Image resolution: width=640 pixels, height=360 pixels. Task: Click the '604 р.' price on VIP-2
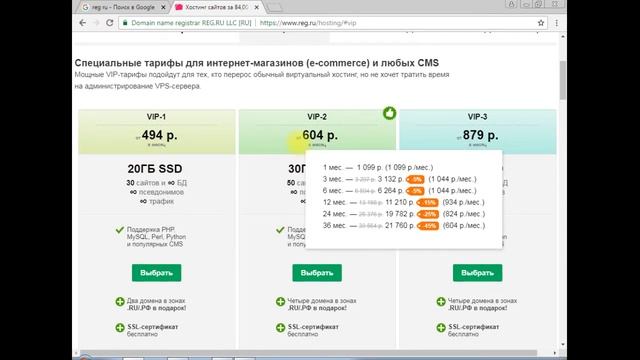[320, 135]
